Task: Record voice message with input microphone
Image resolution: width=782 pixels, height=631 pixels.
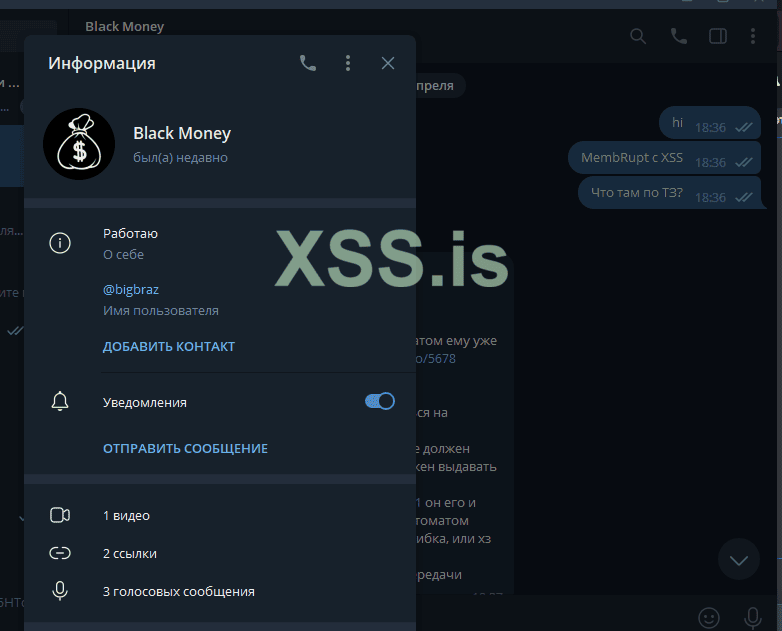Action: point(753,618)
